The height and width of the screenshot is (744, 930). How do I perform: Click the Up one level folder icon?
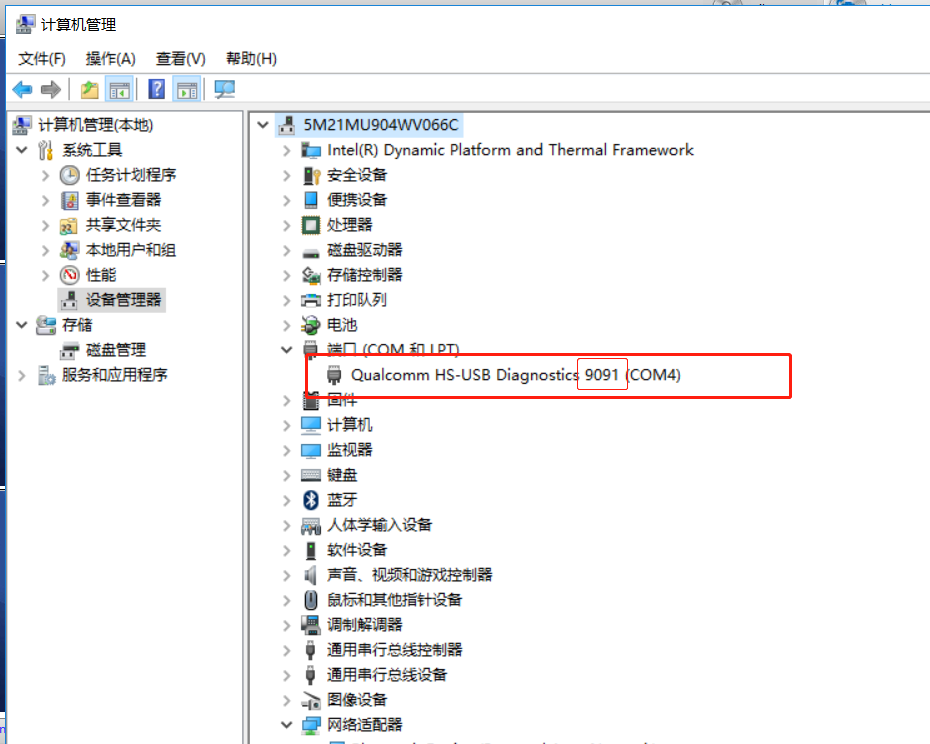pos(90,90)
